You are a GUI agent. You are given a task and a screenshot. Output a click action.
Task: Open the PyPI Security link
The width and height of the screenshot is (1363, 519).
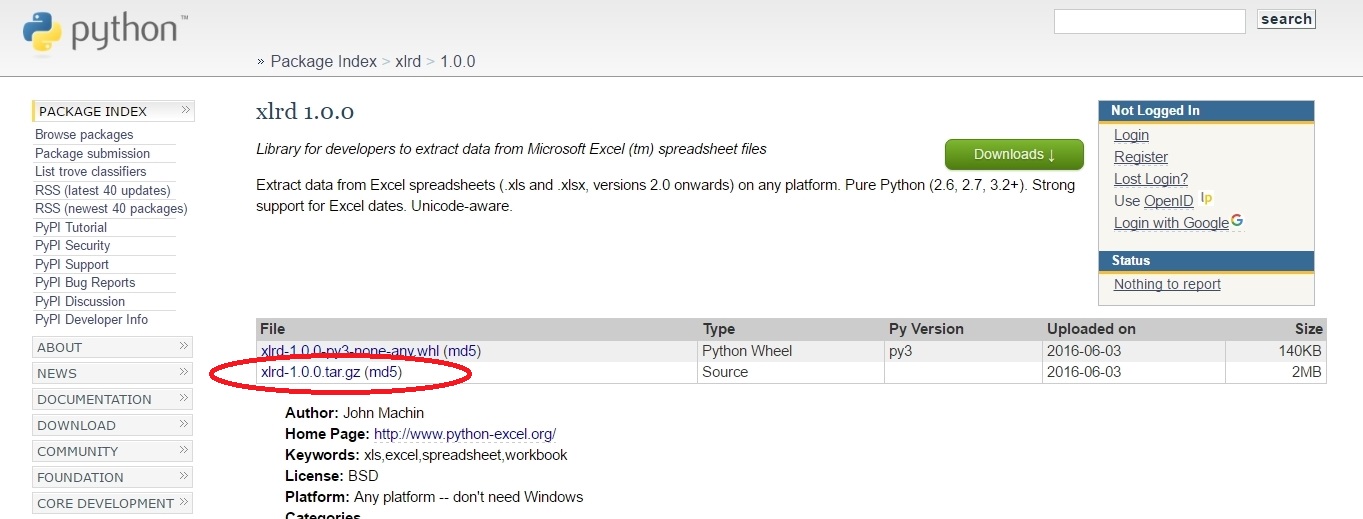(72, 245)
